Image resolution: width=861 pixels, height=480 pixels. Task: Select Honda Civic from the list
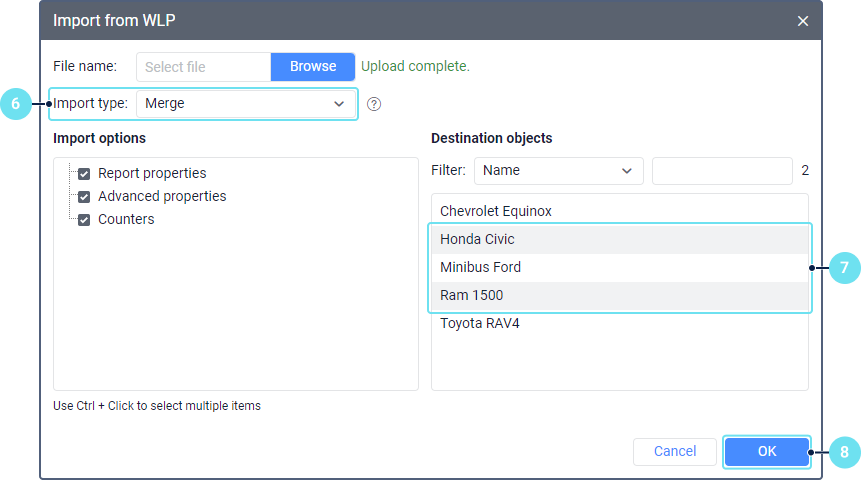tap(478, 240)
